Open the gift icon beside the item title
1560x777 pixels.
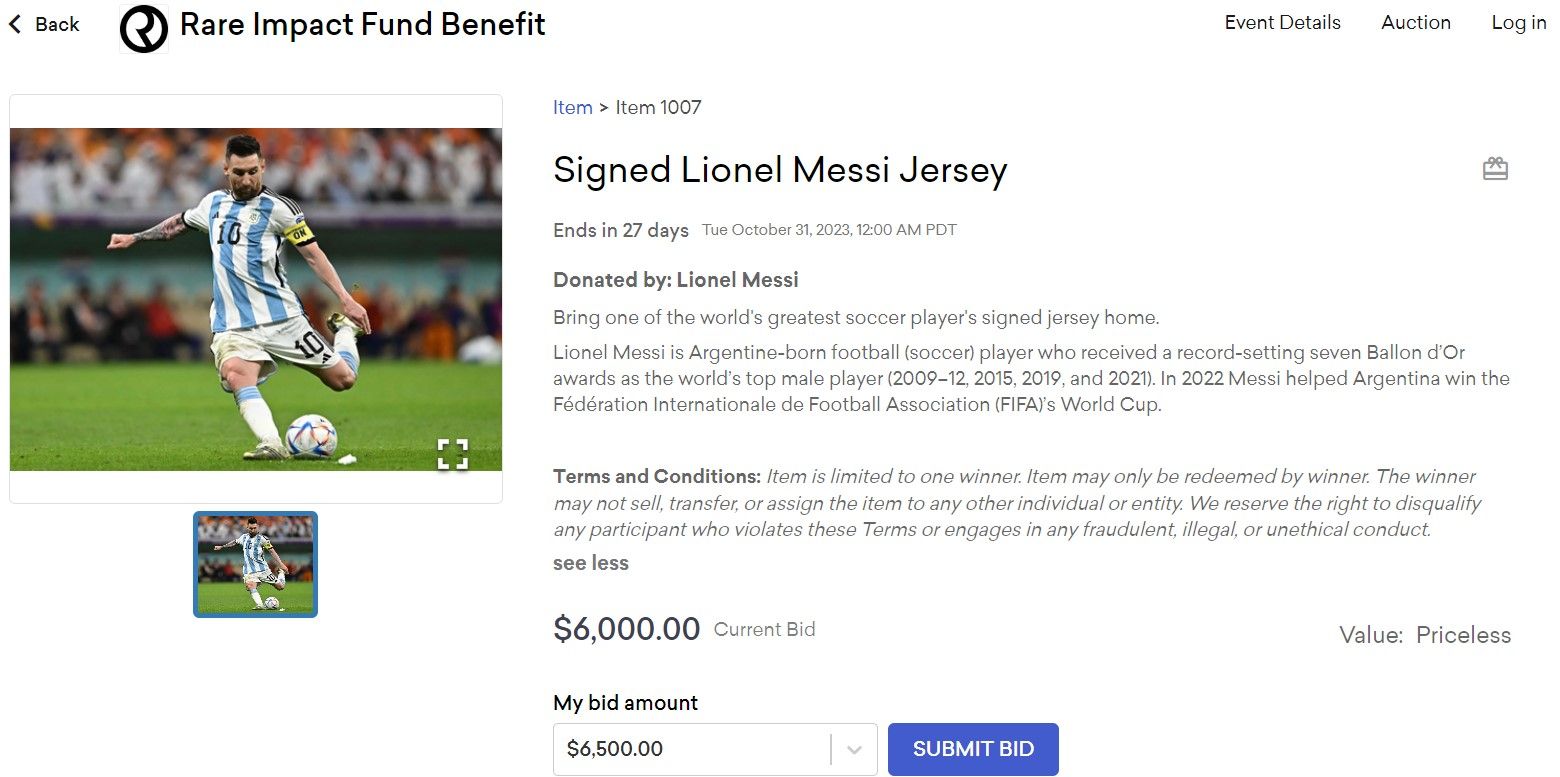[1495, 168]
